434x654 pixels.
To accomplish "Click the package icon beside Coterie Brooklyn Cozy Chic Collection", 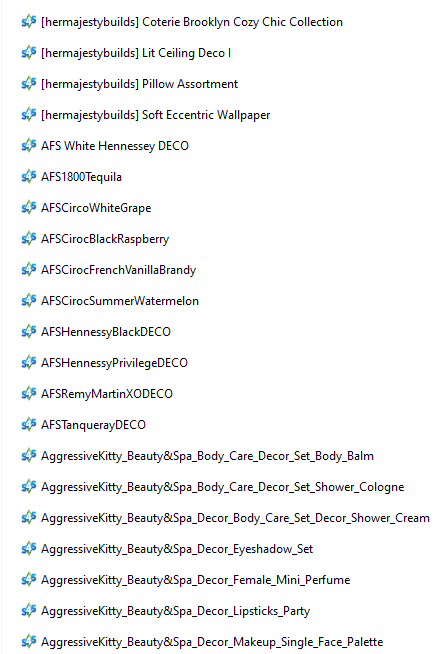I will click(29, 21).
